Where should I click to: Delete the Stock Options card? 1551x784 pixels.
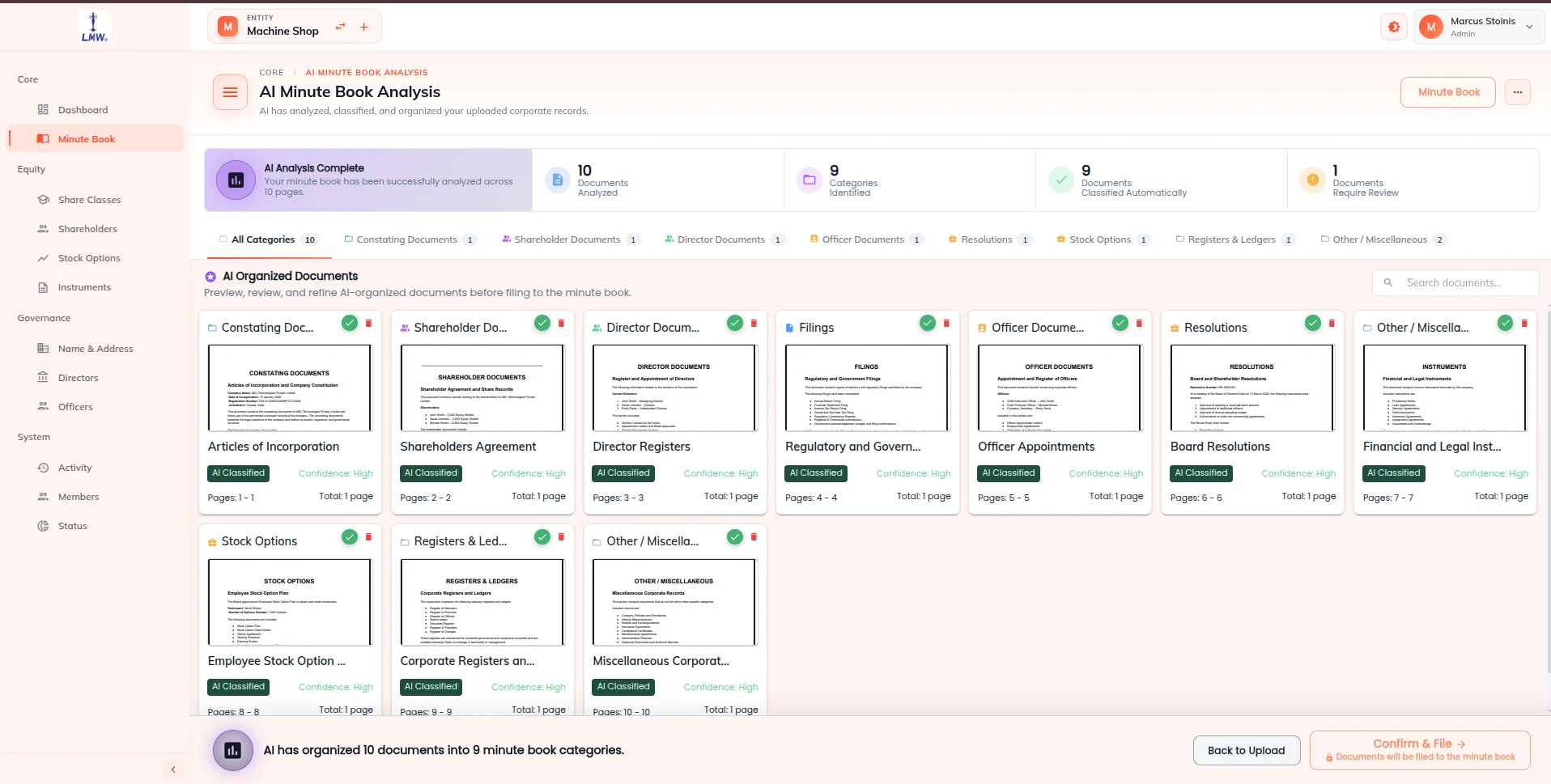(x=368, y=537)
